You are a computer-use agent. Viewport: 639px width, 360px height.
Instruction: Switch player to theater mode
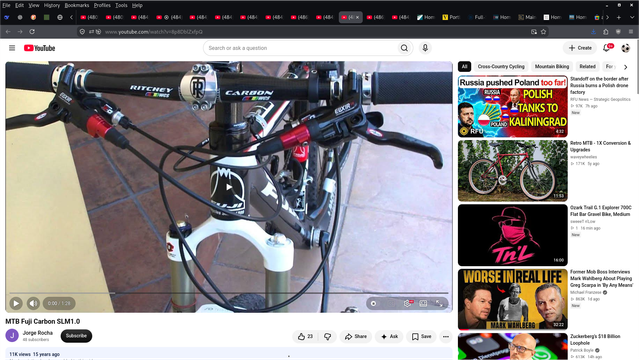click(423, 303)
